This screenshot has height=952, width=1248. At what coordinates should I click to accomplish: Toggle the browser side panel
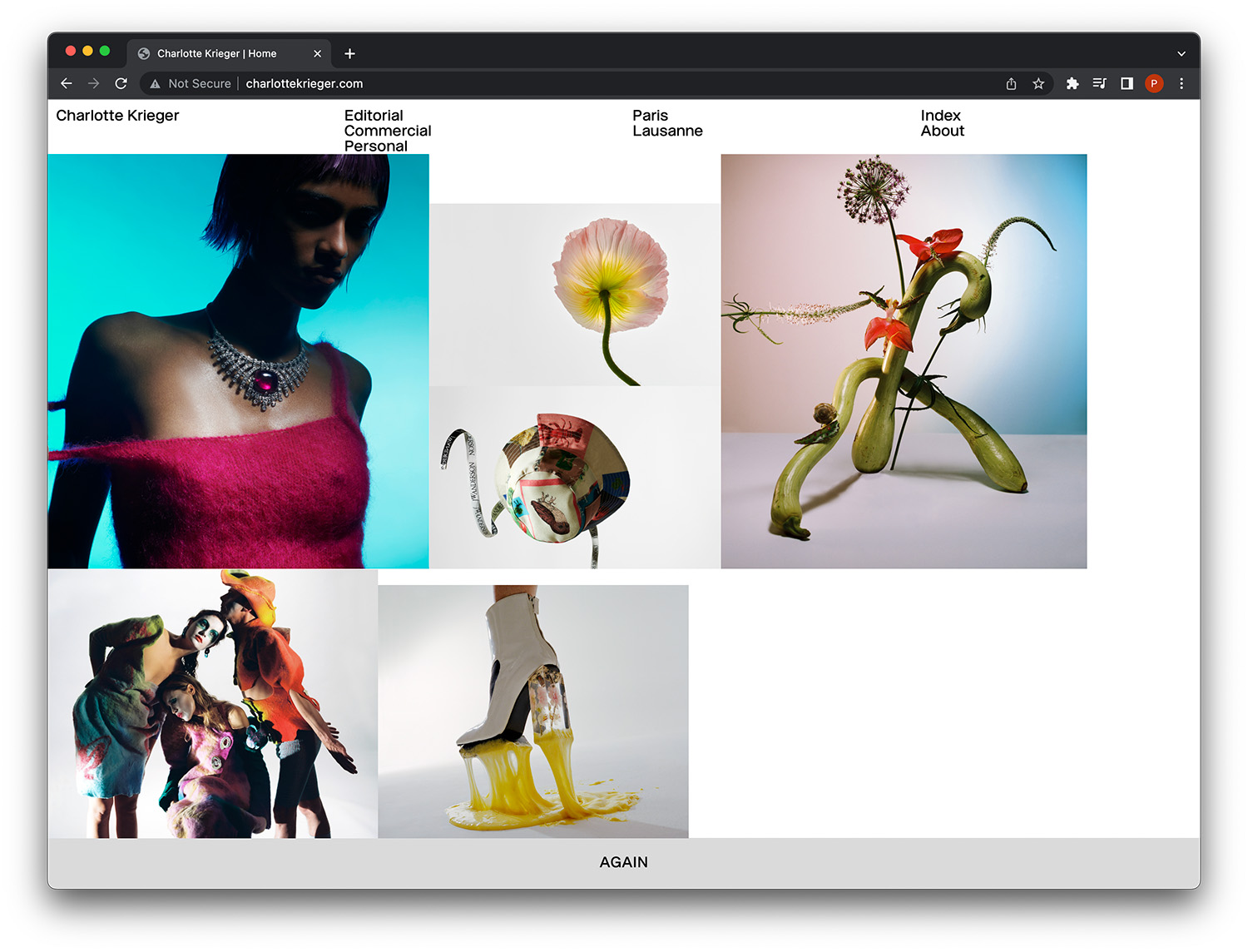pyautogui.click(x=1127, y=83)
